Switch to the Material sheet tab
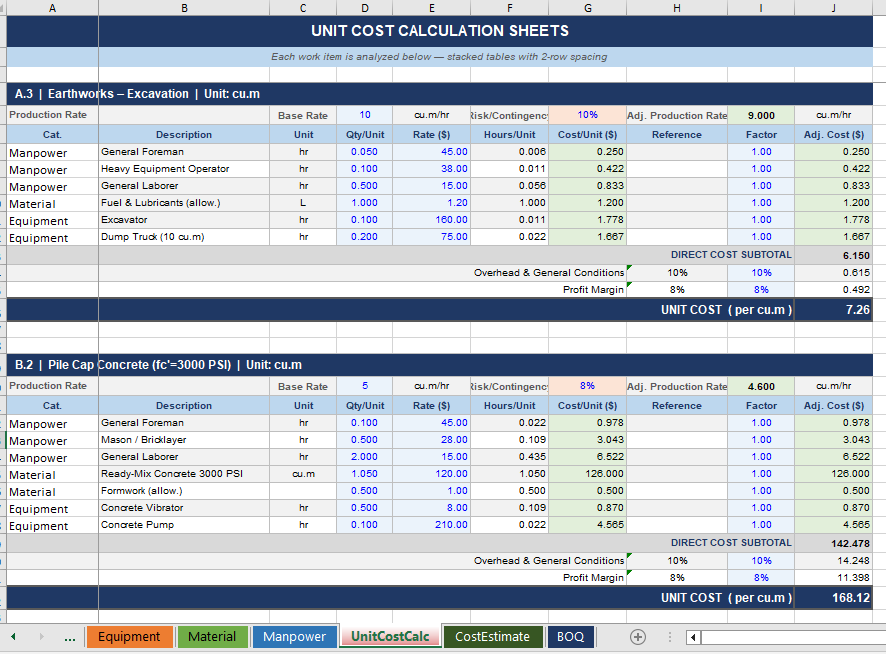Screen dimensions: 886x654 click(212, 637)
